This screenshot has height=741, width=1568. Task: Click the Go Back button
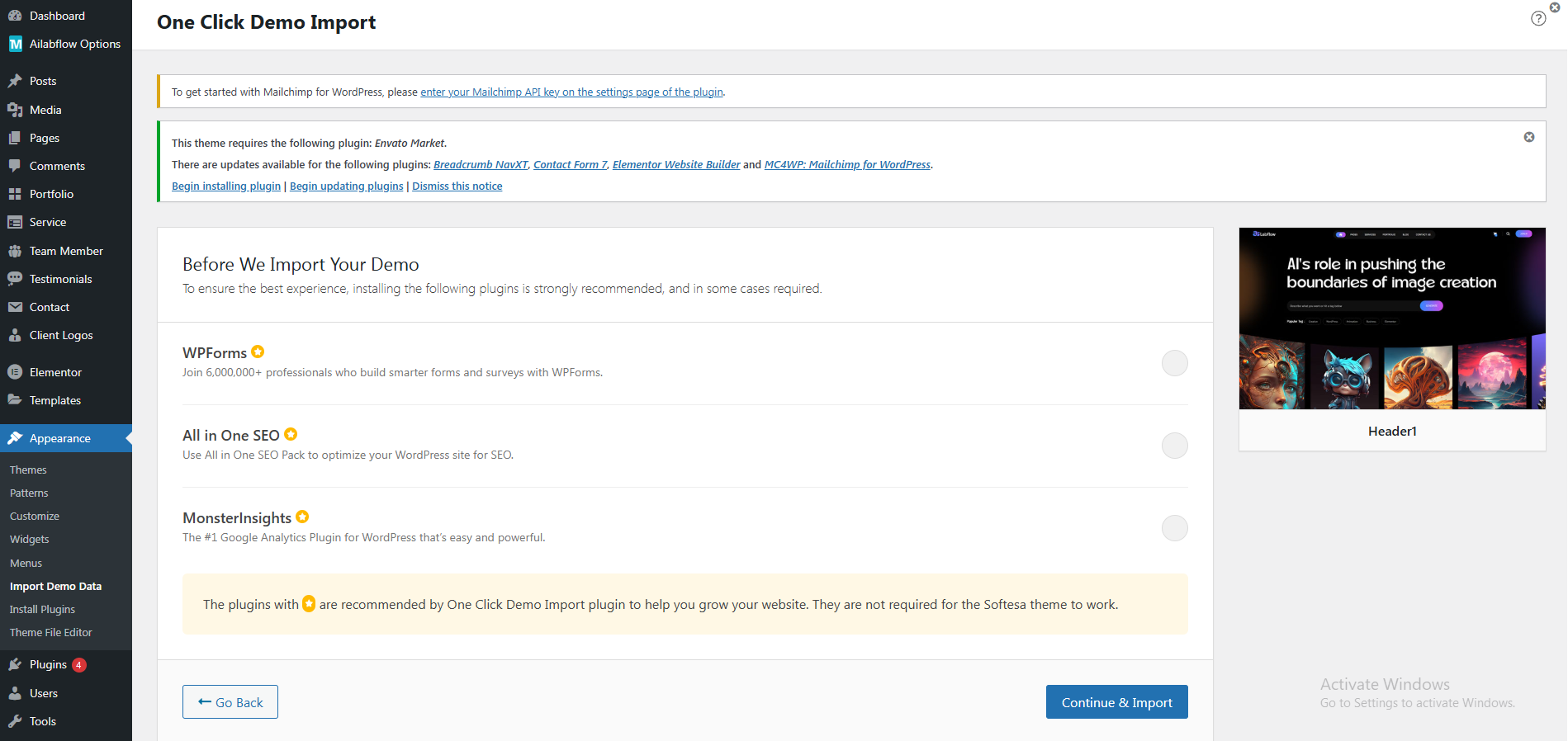point(230,702)
